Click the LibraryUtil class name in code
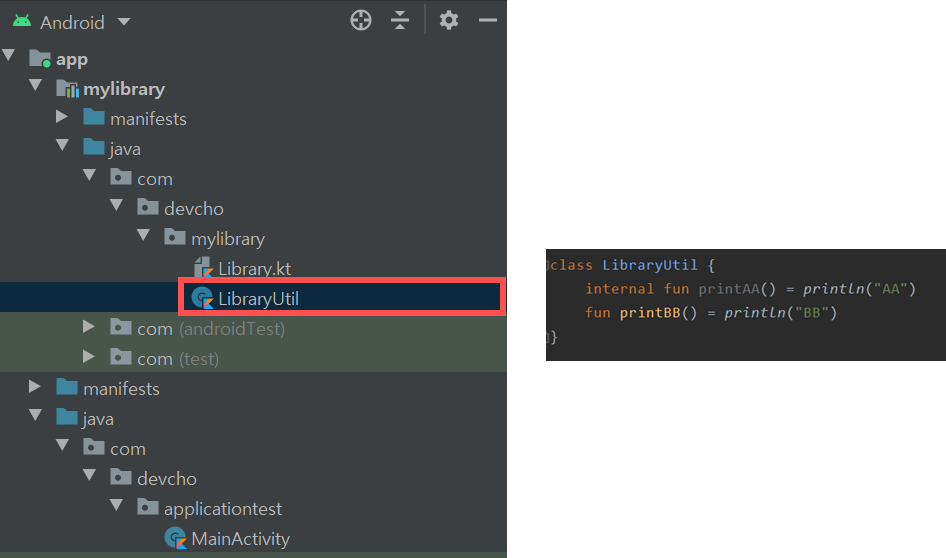Screen dimensions: 946x558 coord(650,265)
